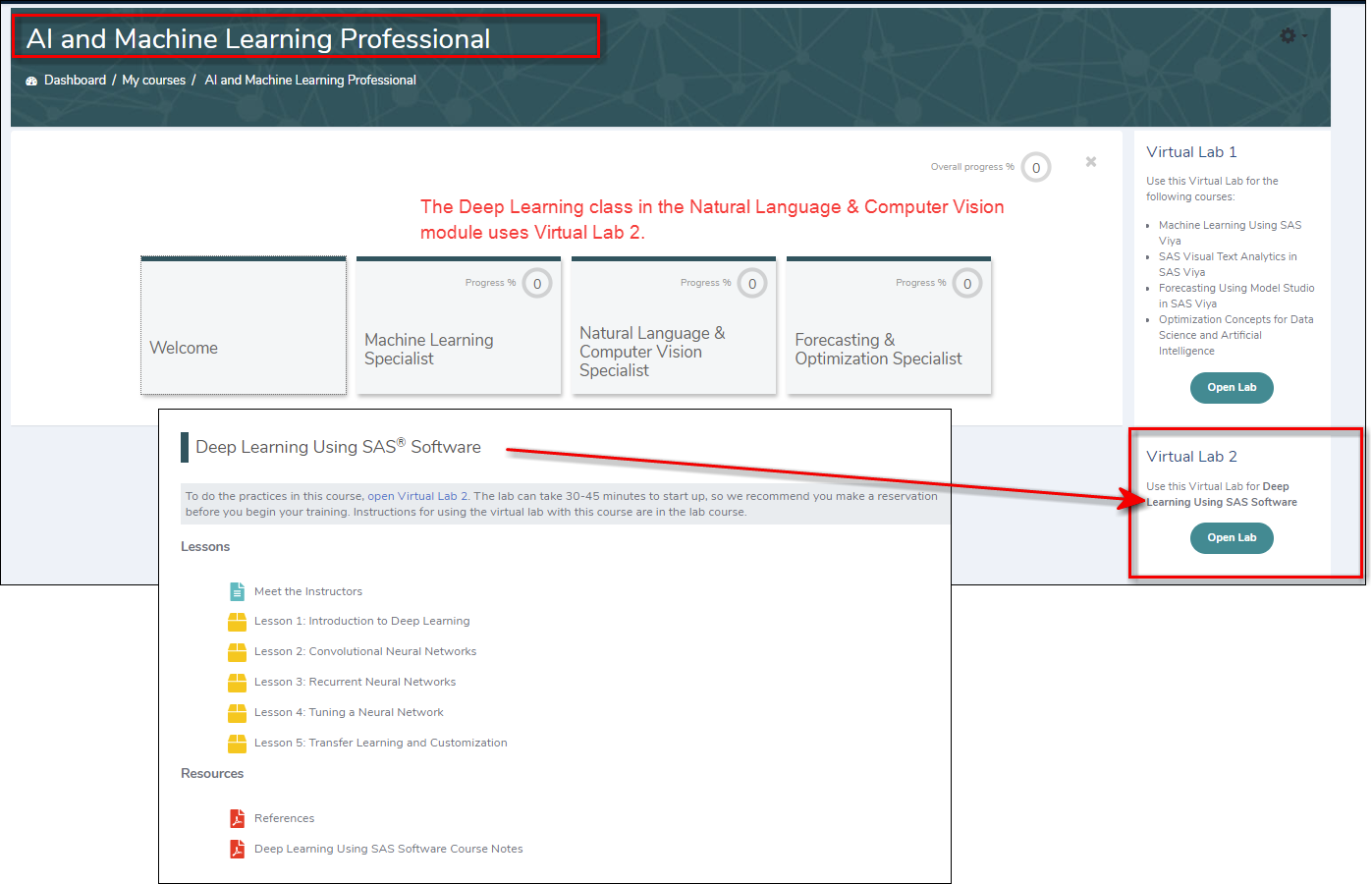Click the Lesson 2: Convolutional Neural Networks folder icon
1372x884 pixels.
(237, 651)
